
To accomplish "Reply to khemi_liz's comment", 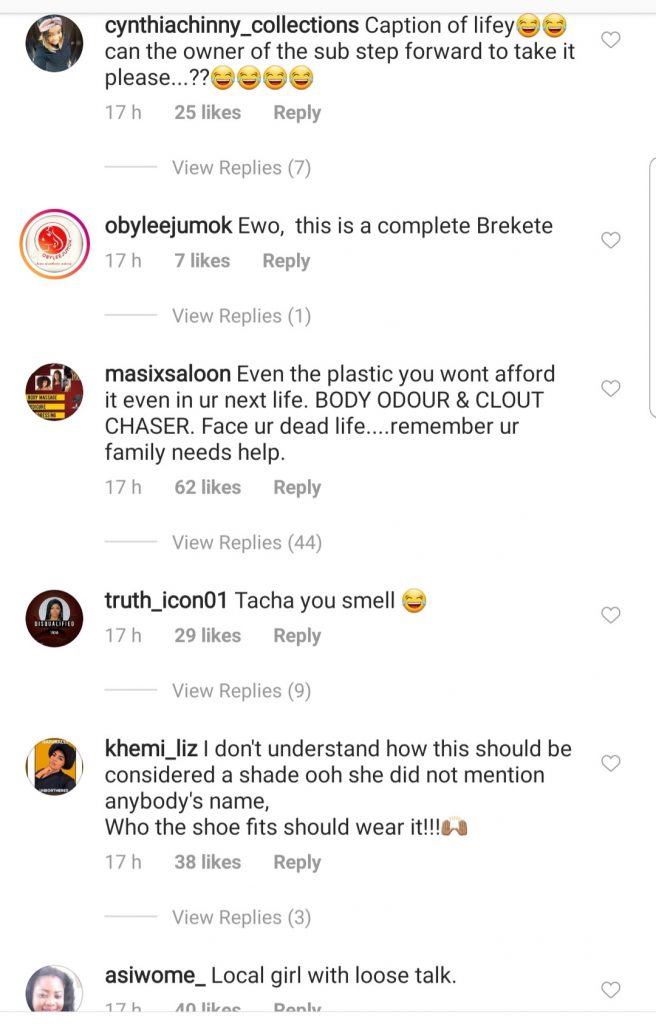I will 297,862.
